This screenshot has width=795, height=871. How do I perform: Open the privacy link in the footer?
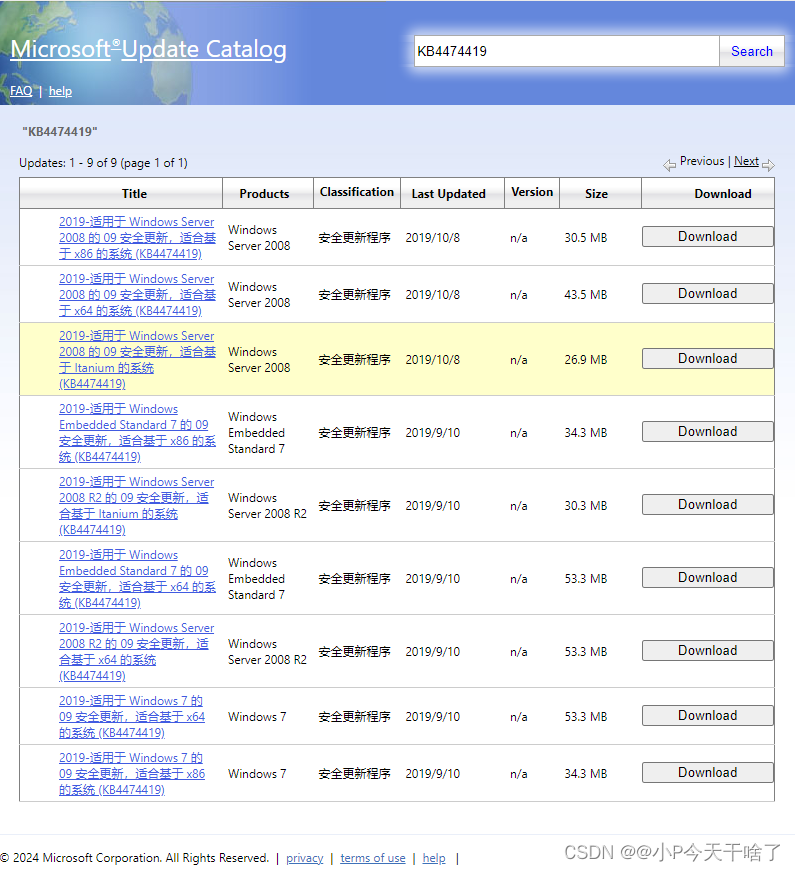[x=304, y=858]
